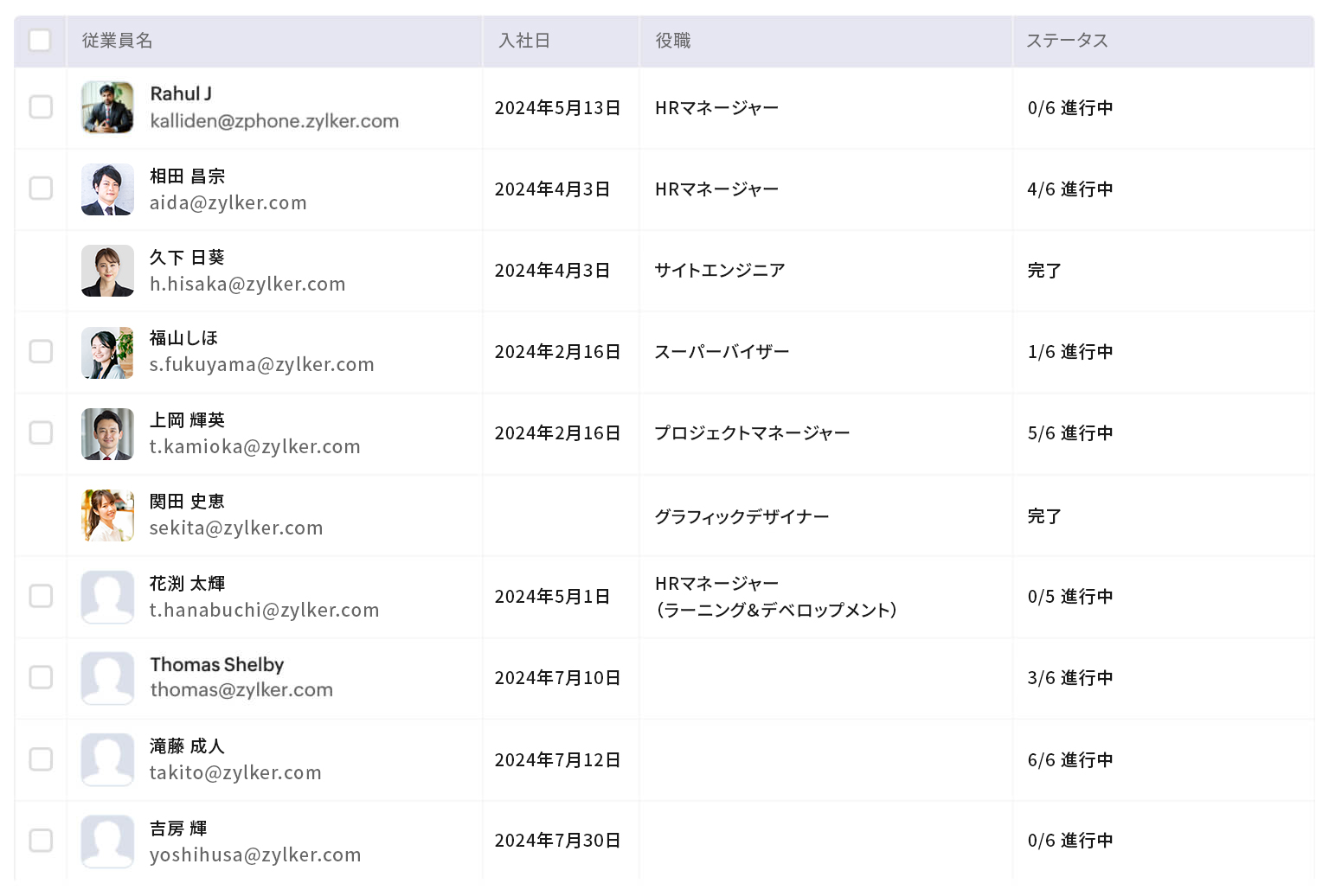Click the 3/6 進行中 status for Thomas Shelby
1329x896 pixels.
[x=1070, y=678]
